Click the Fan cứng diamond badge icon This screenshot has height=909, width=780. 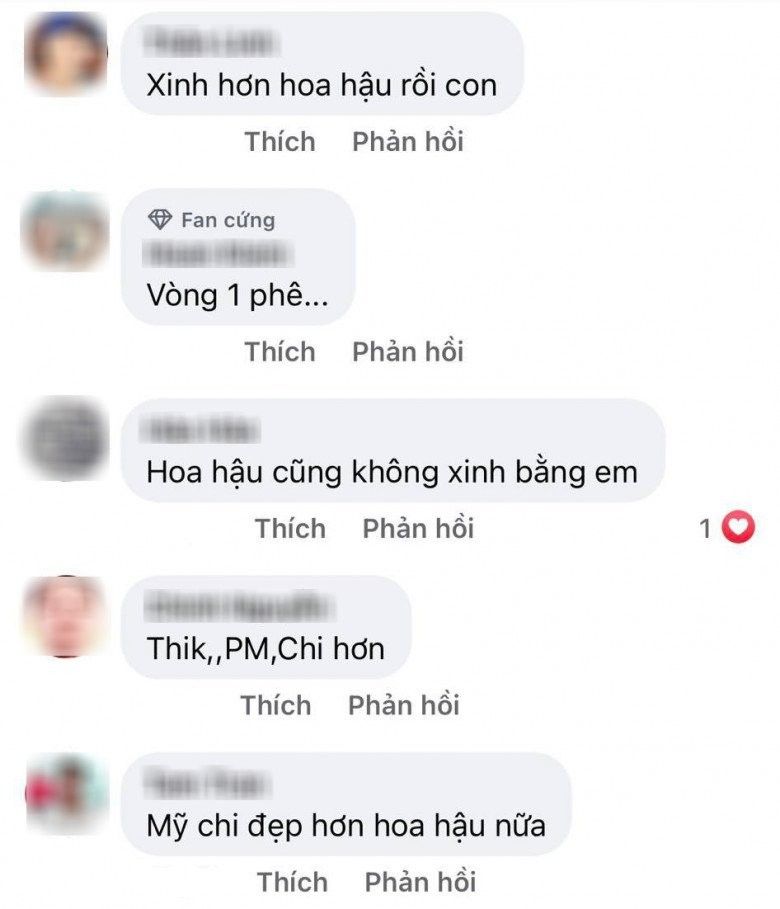click(x=159, y=219)
